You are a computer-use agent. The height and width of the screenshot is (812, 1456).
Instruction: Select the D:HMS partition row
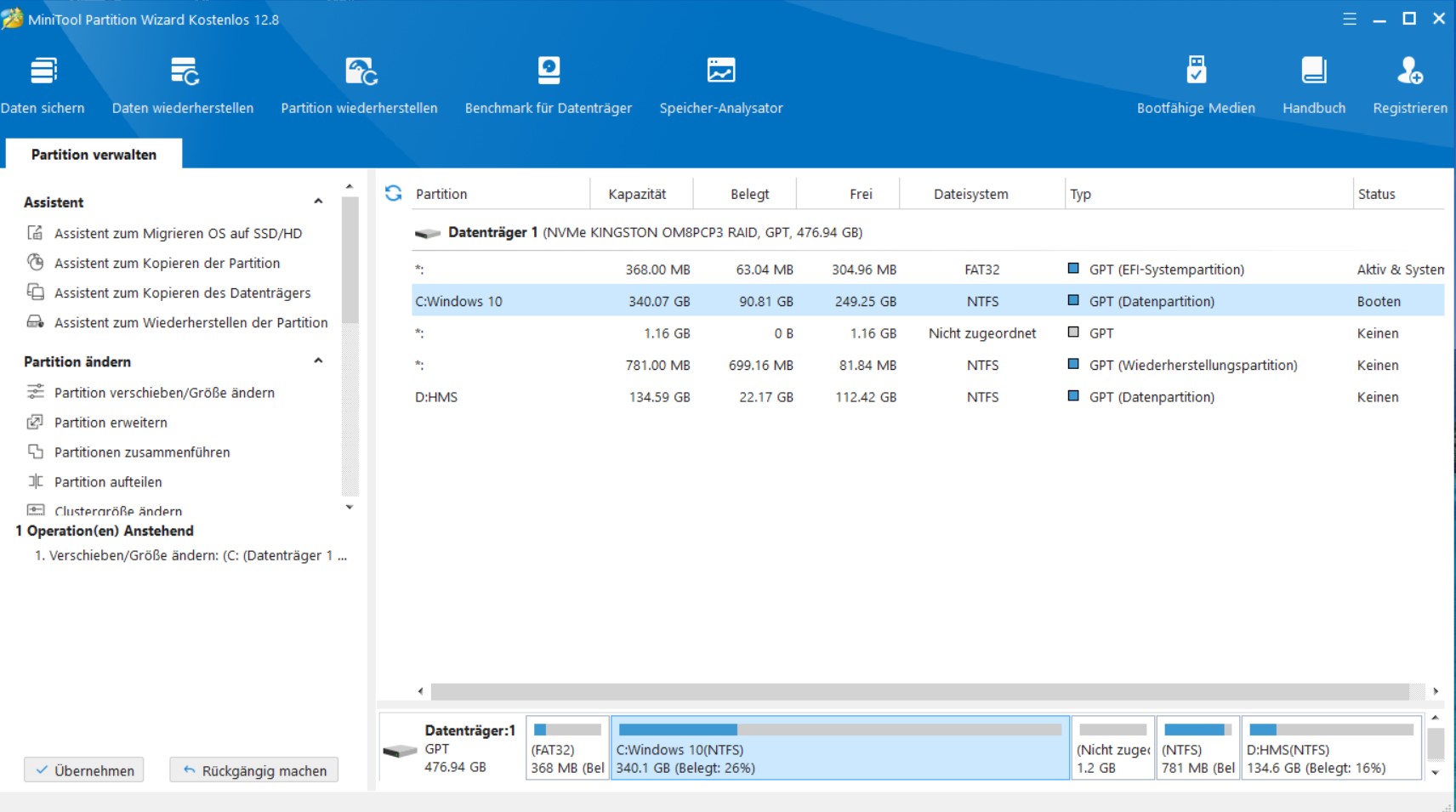pos(928,397)
